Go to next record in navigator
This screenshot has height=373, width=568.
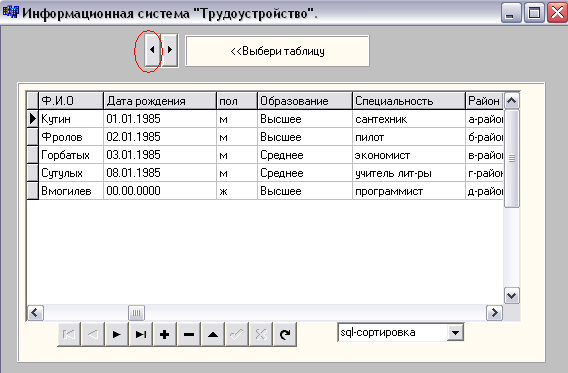coord(117,334)
